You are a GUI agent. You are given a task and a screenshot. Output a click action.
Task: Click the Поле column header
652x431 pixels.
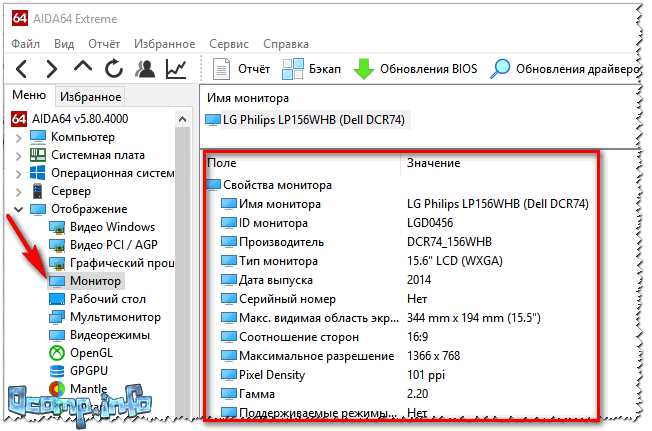[221, 163]
